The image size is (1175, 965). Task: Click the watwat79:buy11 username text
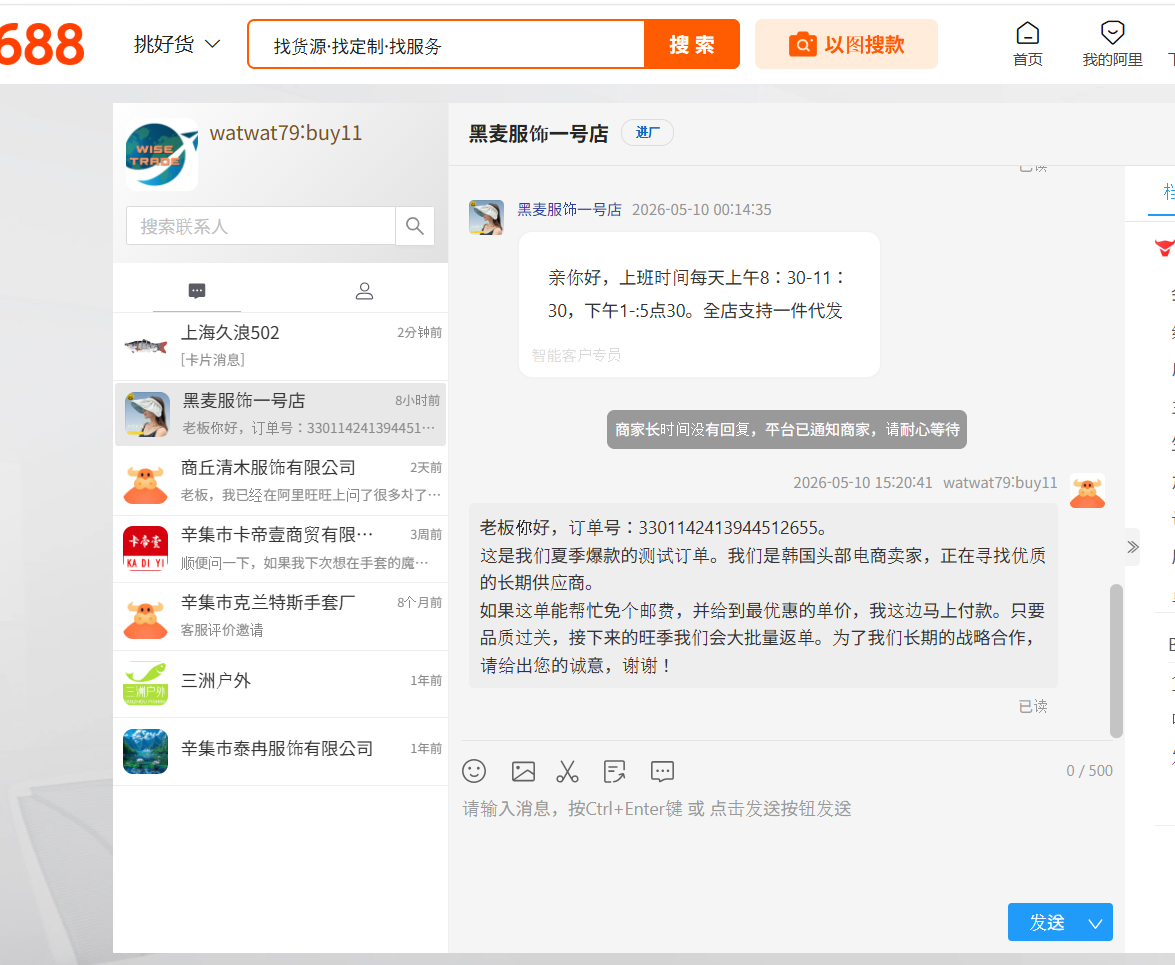(x=286, y=133)
